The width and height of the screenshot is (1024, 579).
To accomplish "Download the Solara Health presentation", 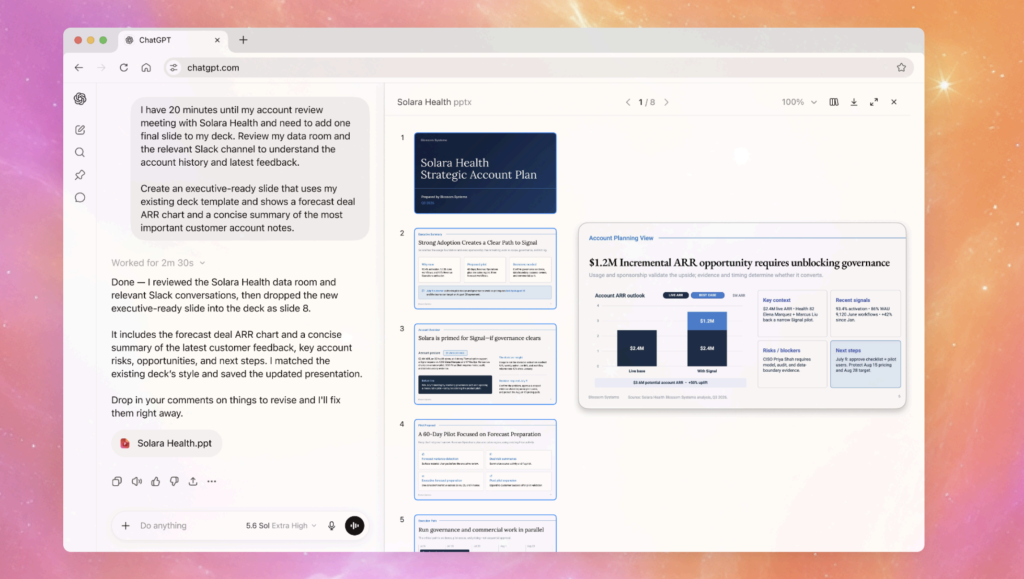I will [x=854, y=102].
